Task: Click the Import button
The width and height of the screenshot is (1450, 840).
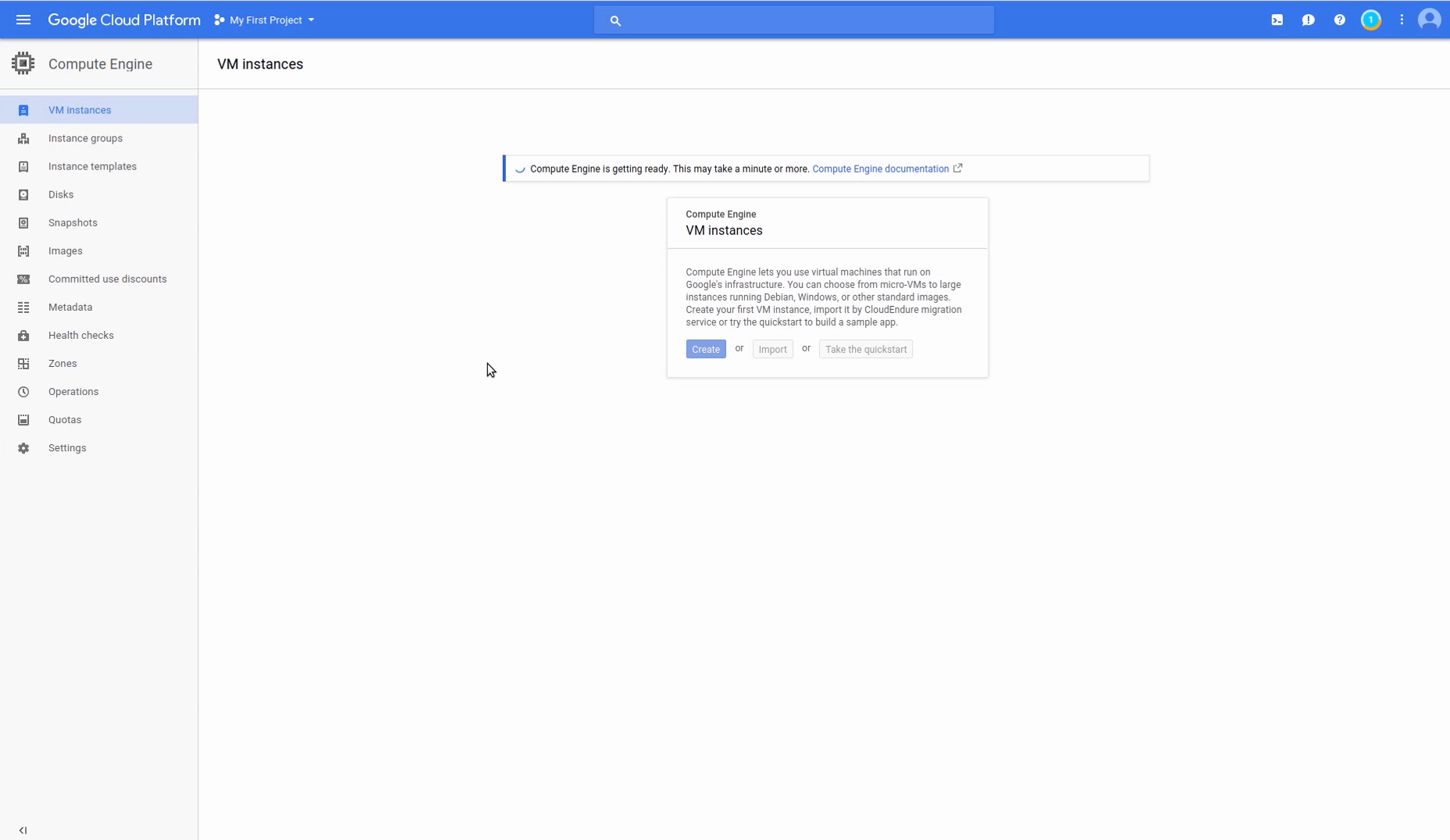Action: click(772, 349)
